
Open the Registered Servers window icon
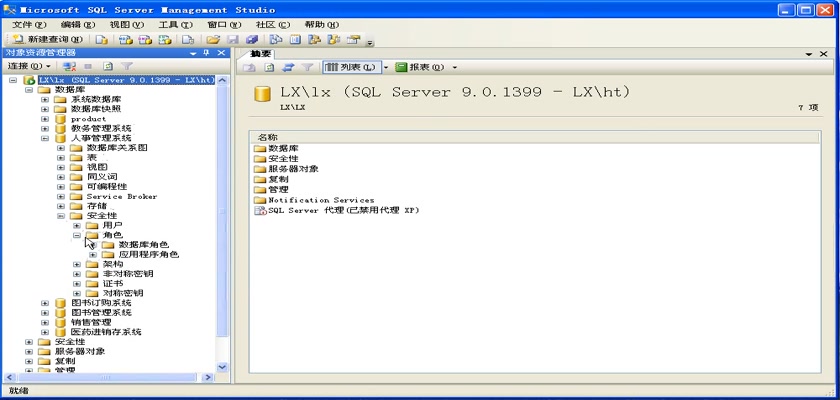(x=276, y=40)
